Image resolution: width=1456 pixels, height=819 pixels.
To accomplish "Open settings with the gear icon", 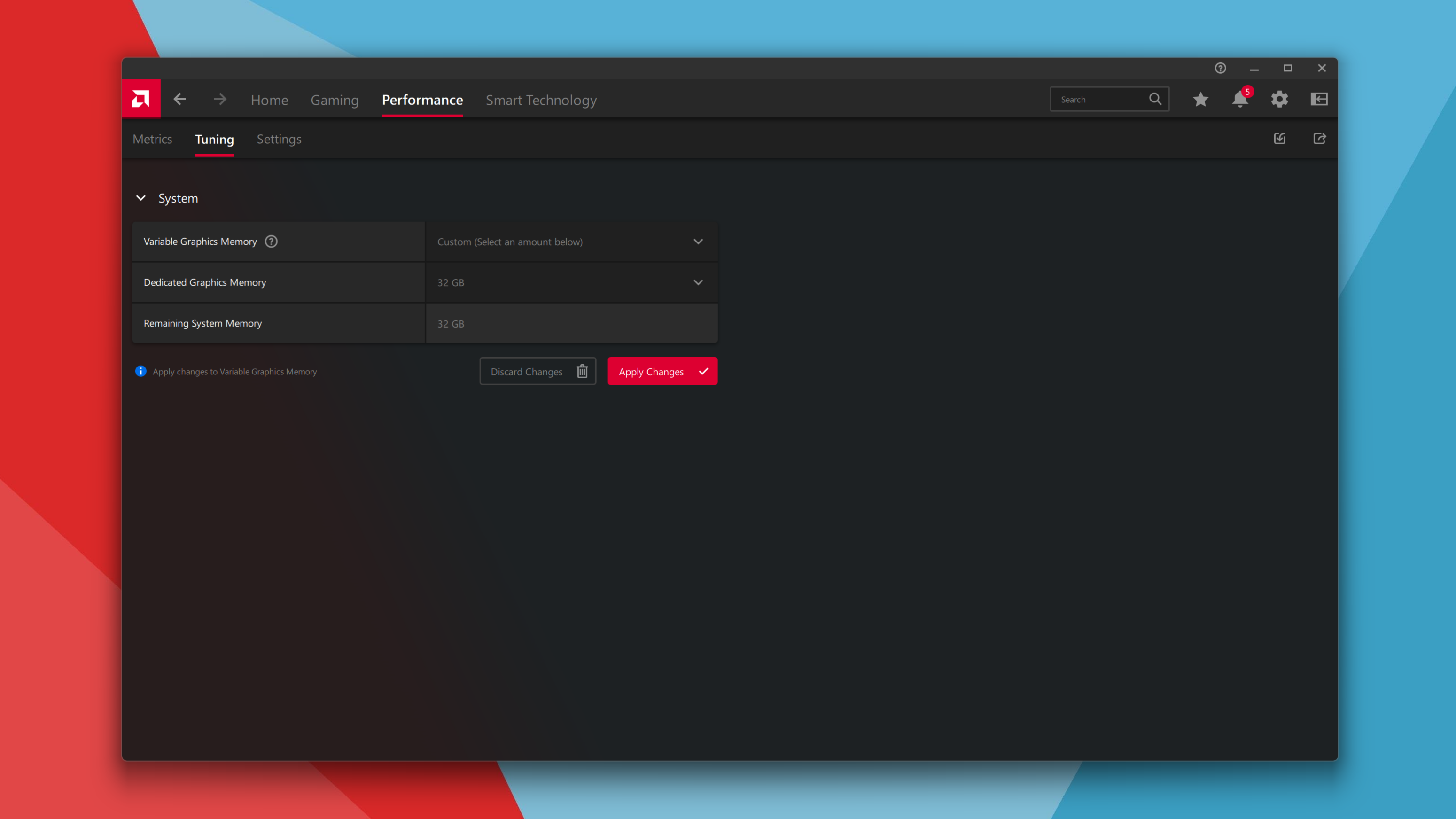I will pos(1280,100).
